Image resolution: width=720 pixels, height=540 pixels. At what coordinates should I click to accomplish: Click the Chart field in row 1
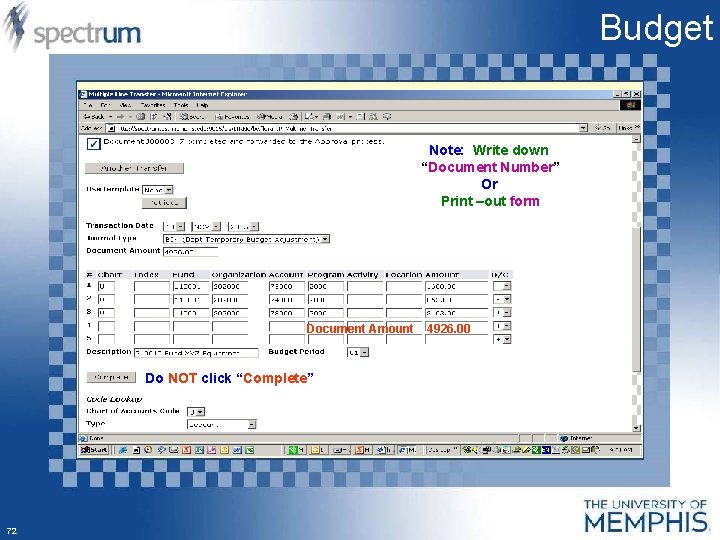tap(106, 287)
